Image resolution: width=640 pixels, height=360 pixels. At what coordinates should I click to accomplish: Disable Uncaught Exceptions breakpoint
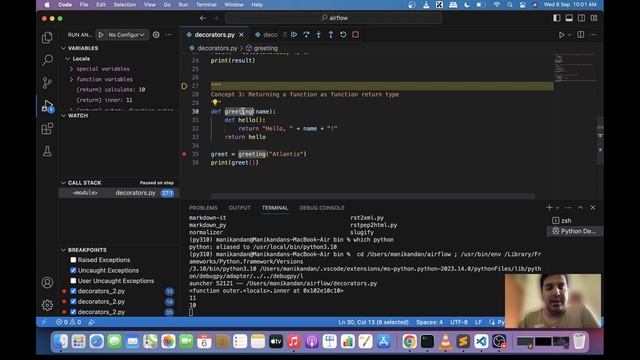click(x=73, y=270)
